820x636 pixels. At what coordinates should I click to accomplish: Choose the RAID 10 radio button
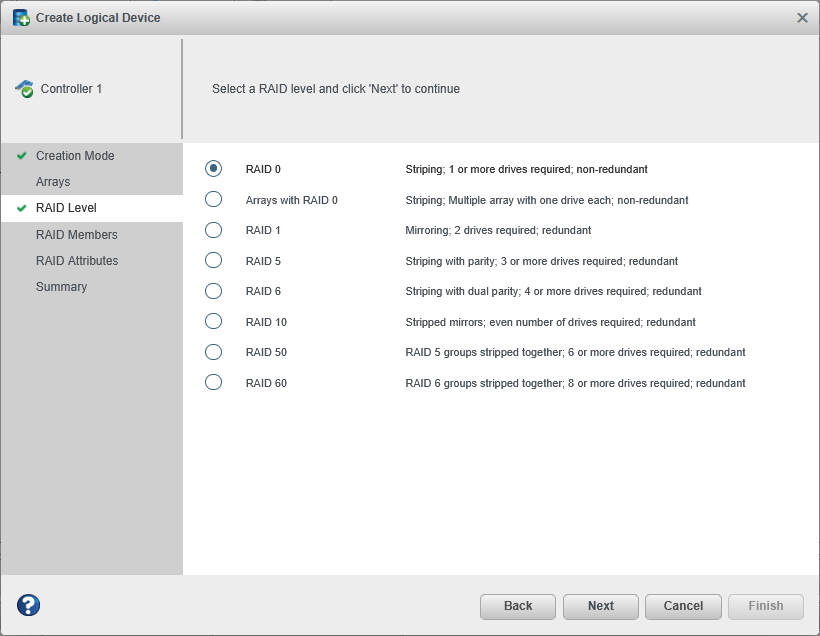(213, 322)
